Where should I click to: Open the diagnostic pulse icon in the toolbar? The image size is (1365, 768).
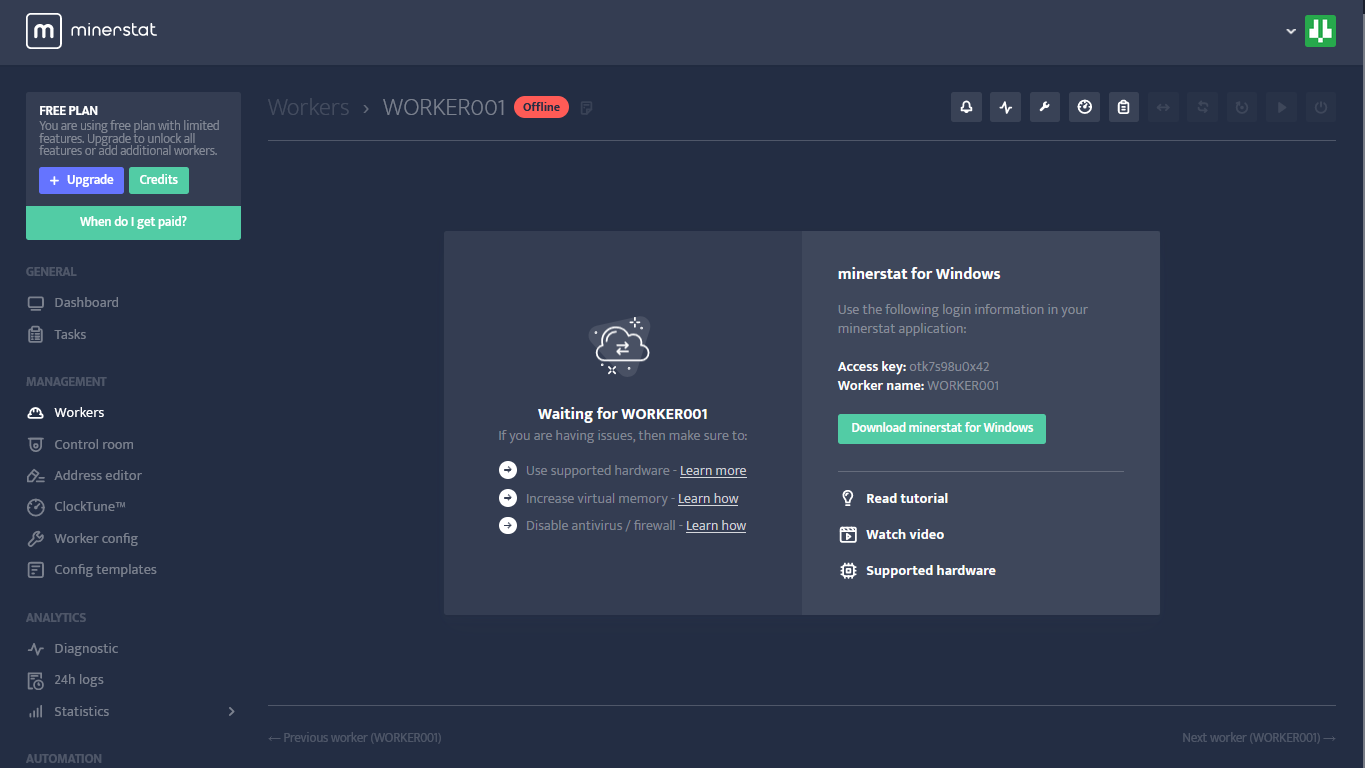[1005, 107]
